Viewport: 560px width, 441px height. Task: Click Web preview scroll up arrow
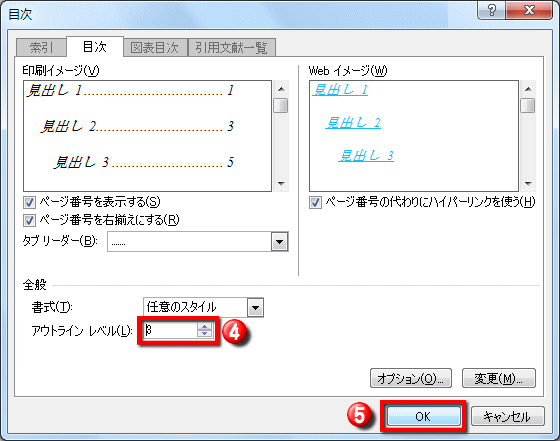click(528, 89)
